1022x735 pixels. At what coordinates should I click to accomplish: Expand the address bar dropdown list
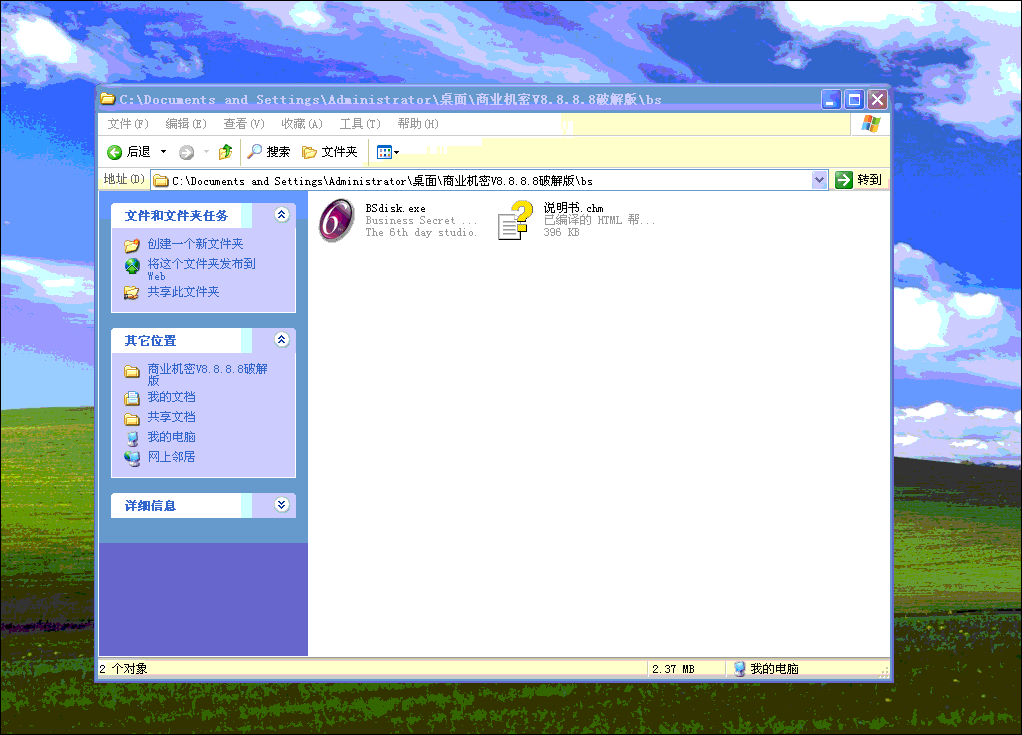click(819, 180)
